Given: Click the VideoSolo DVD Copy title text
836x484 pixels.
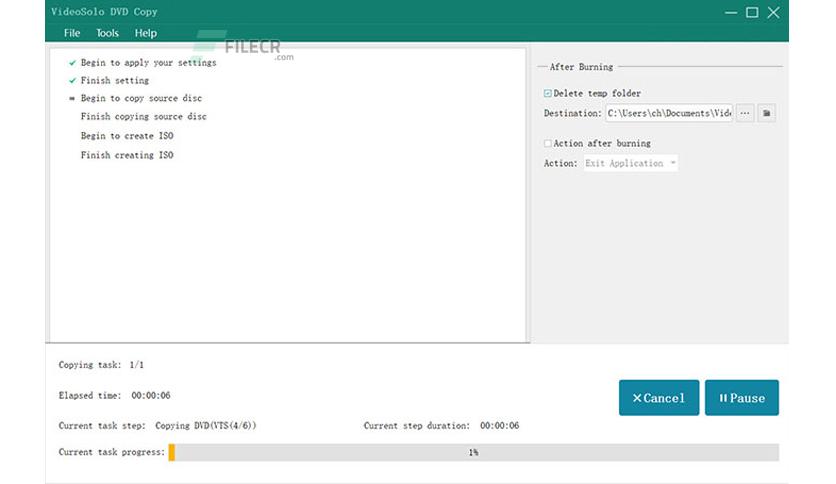Looking at the screenshot, I should click(x=104, y=12).
